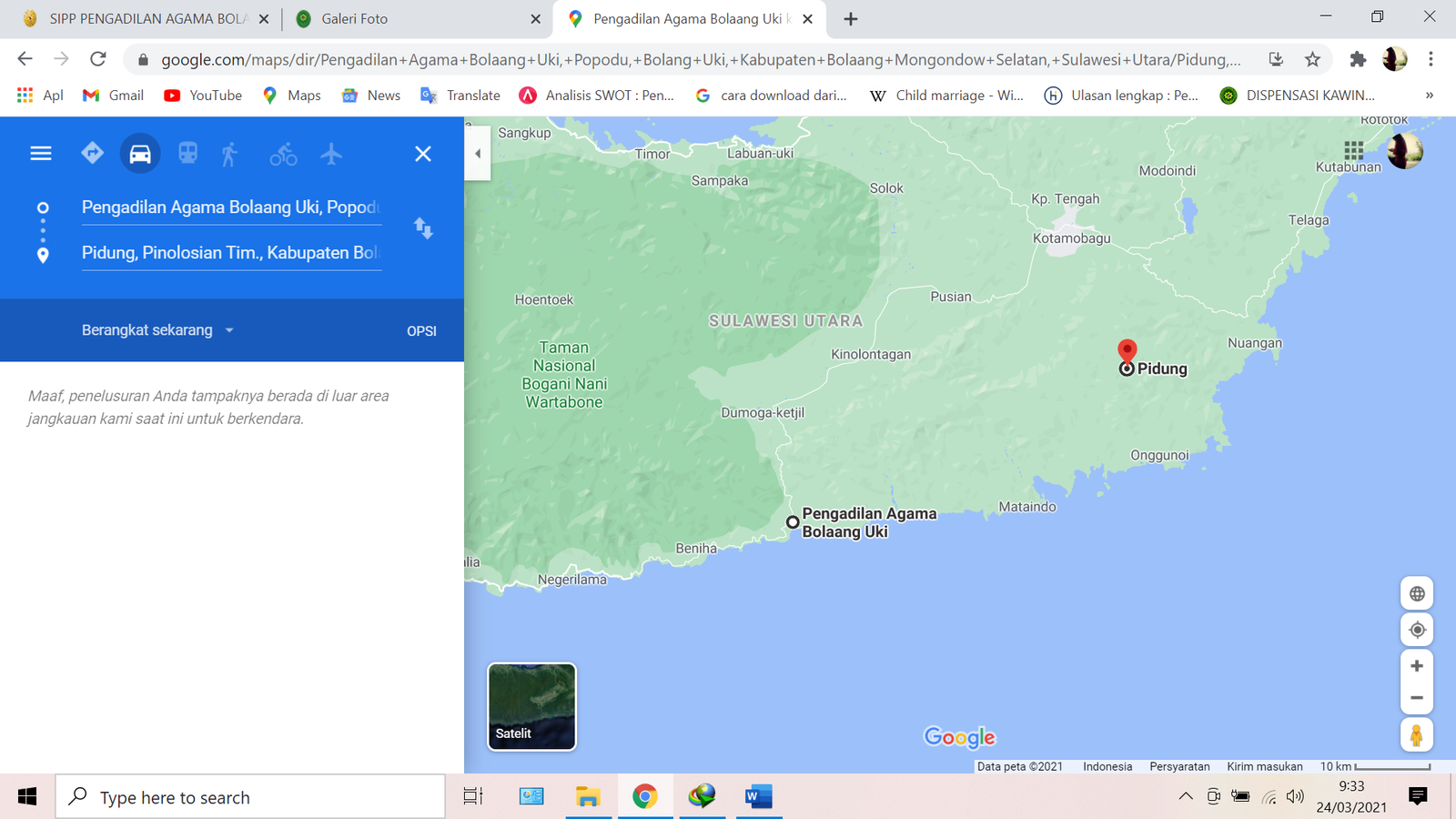Open OPSI route options
The height and width of the screenshot is (819, 1456).
421,331
